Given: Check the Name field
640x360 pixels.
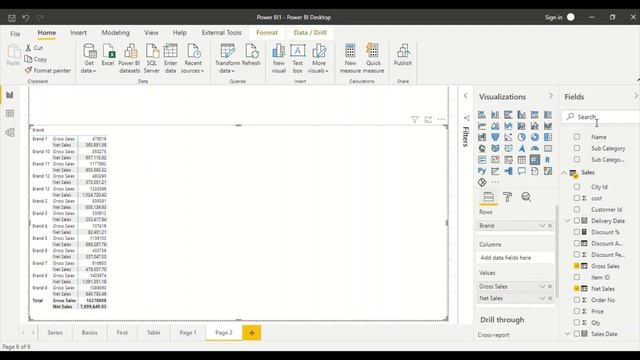Looking at the screenshot, I should 577,137.
